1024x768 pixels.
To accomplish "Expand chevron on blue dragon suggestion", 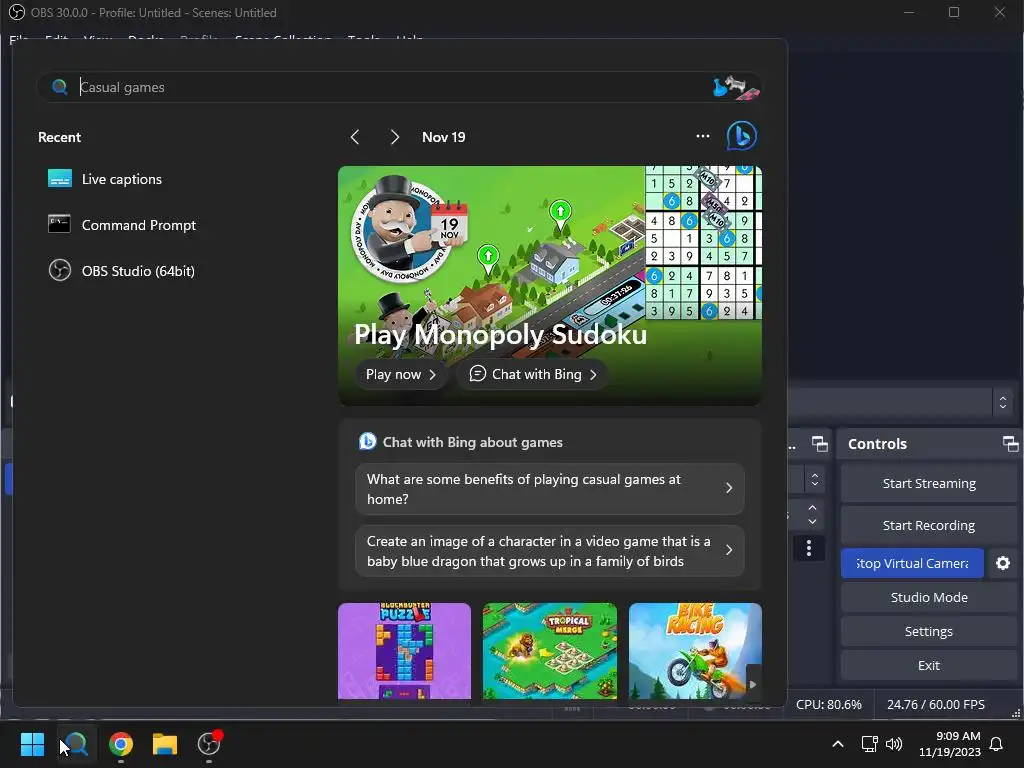I will pos(729,550).
